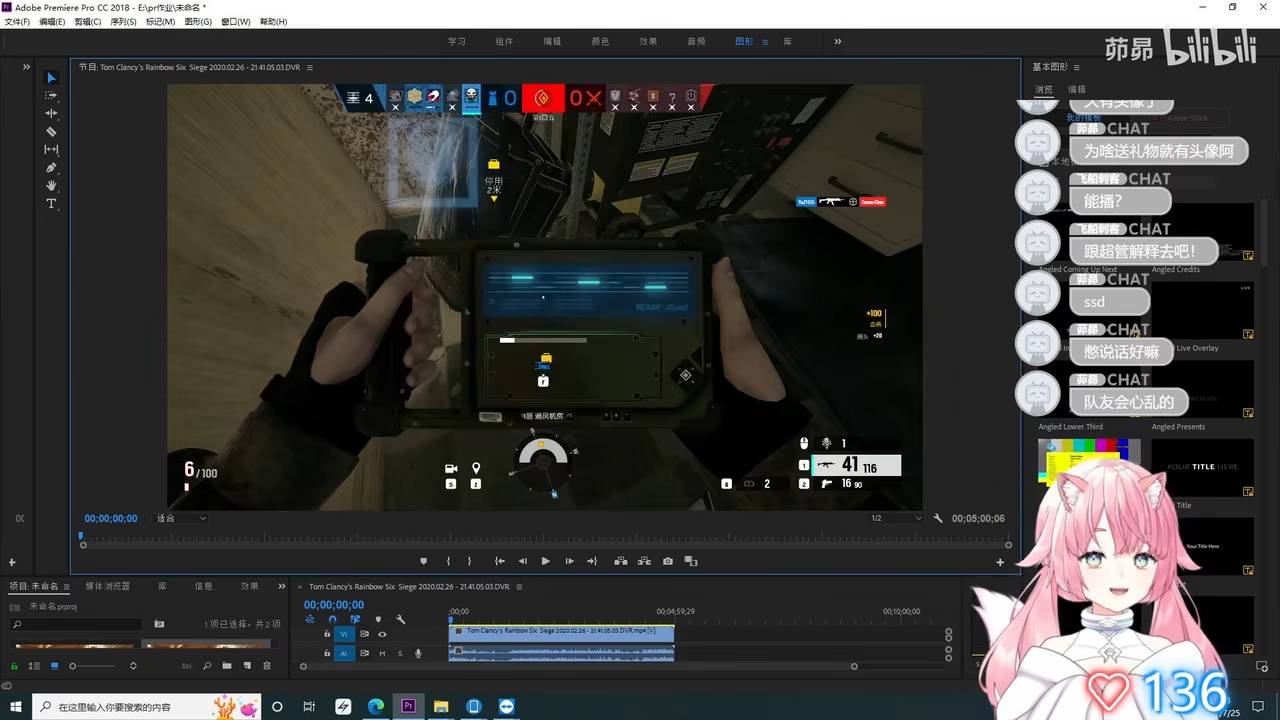Open Program monitor panel menu
1280x720 pixels.
point(310,67)
